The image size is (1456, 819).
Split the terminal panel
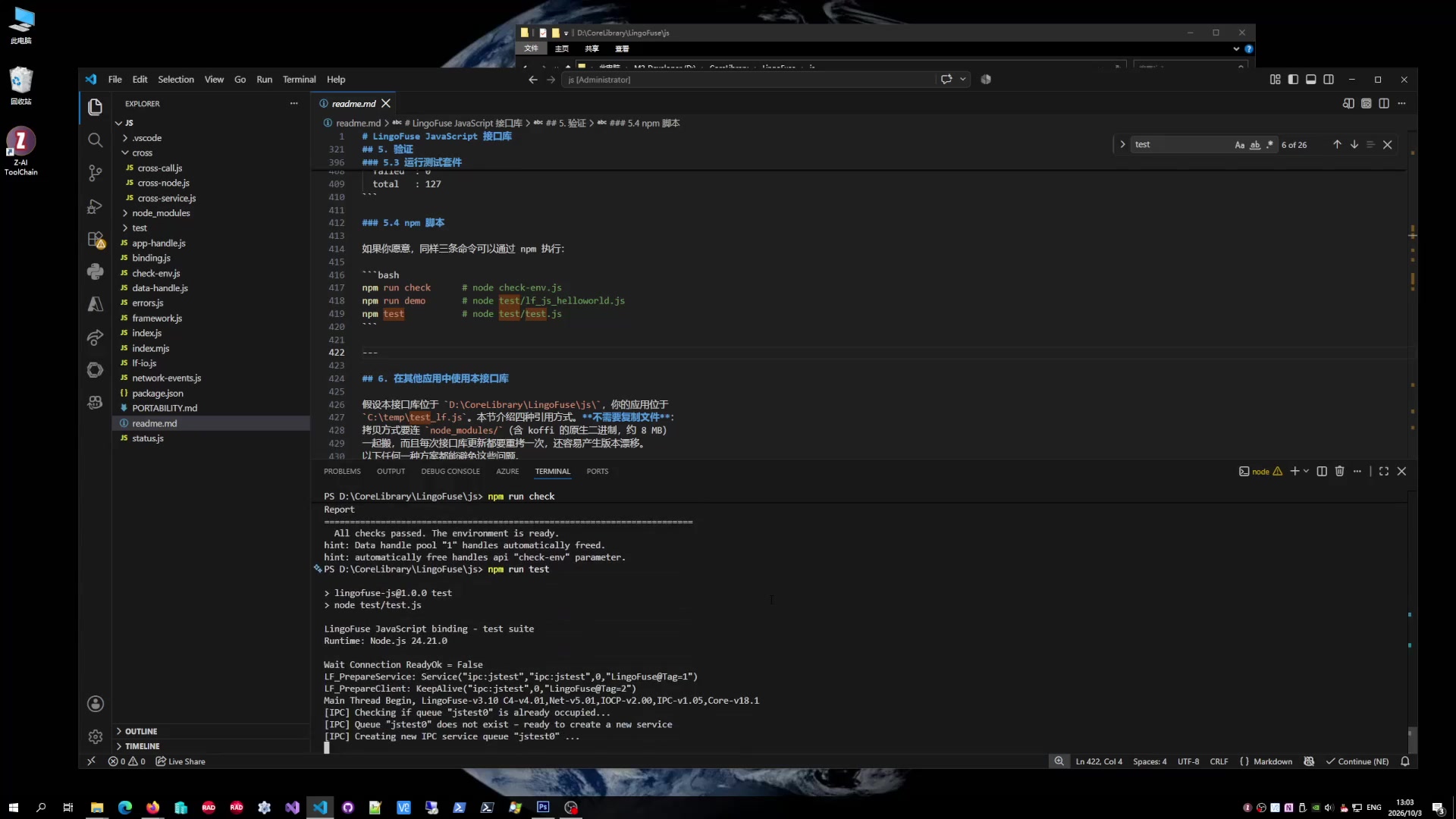tap(1322, 471)
